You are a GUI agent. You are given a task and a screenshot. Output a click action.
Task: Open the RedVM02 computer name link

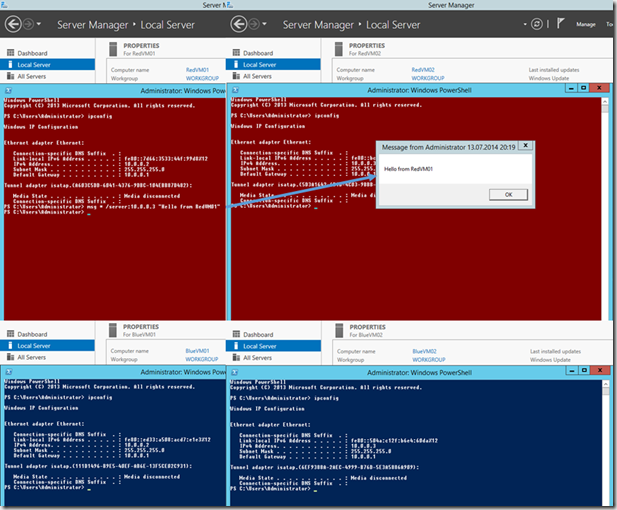423,69
